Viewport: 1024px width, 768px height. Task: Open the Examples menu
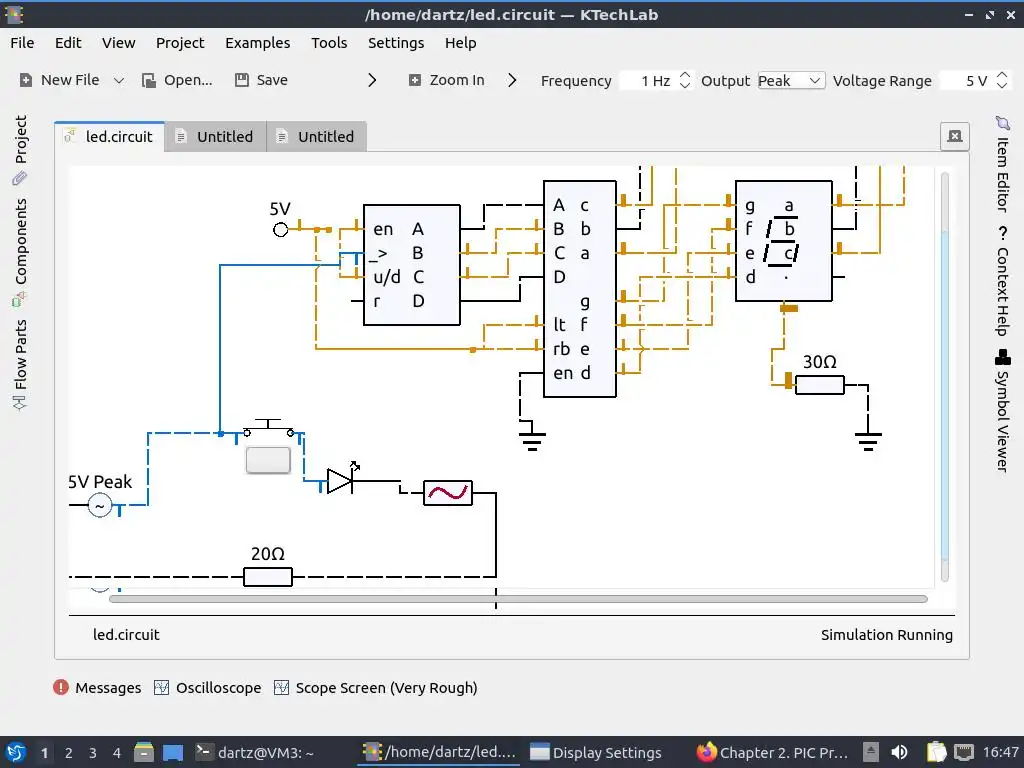pyautogui.click(x=257, y=43)
